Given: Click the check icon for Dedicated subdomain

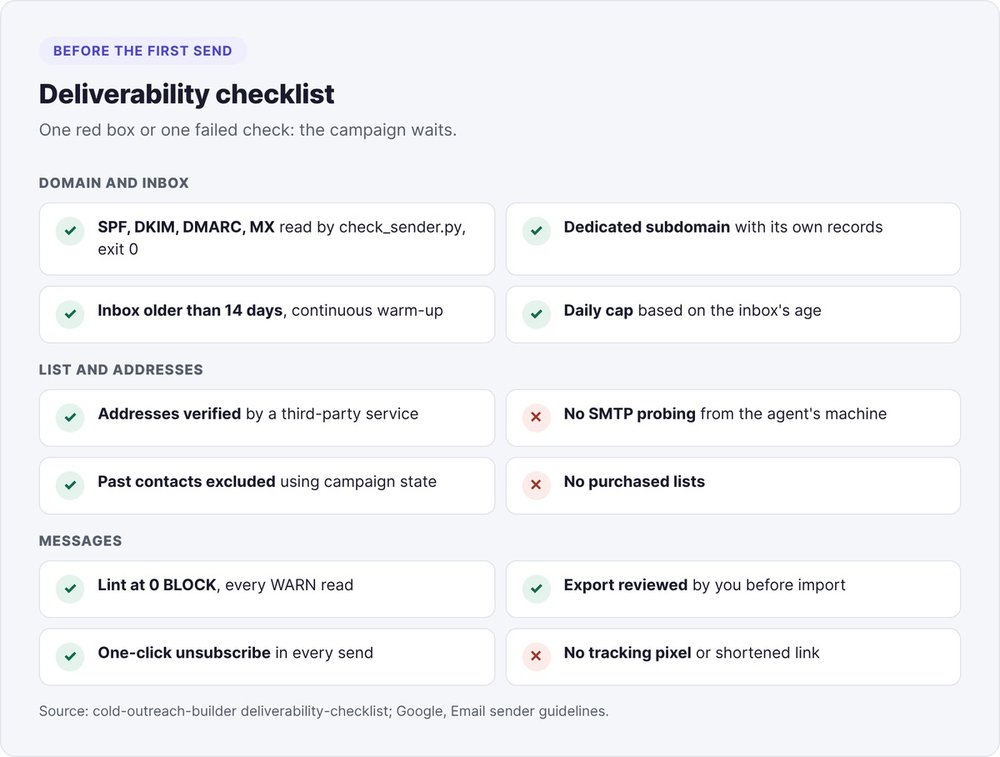Looking at the screenshot, I should (536, 231).
